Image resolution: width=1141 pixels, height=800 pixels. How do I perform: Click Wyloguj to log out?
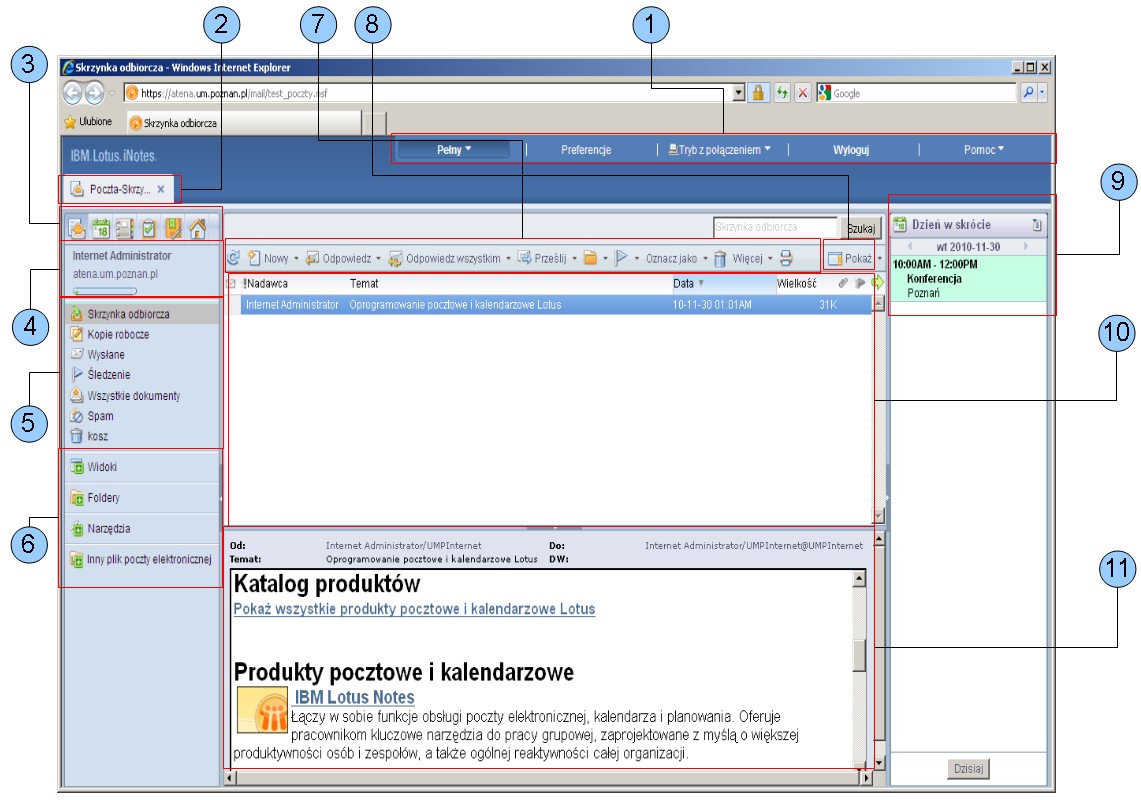coord(851,149)
